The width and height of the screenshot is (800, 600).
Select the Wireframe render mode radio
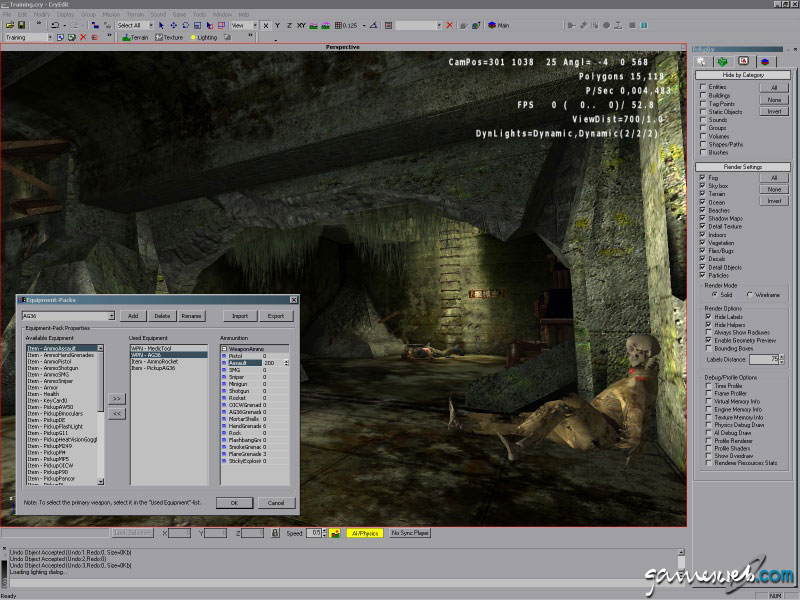[749, 294]
